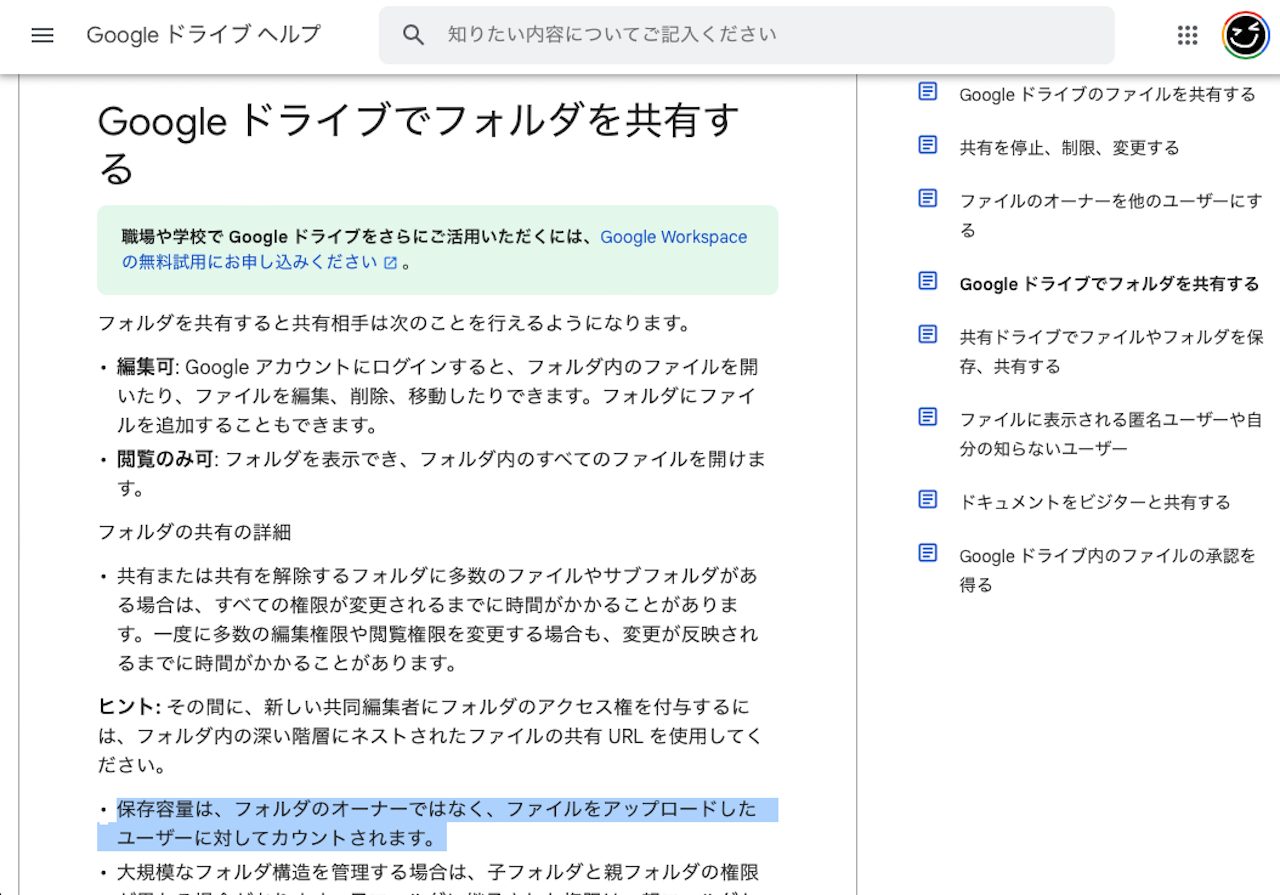Image resolution: width=1280 pixels, height=895 pixels.
Task: Click the フォルダの共有の詳細 subheading
Action: click(x=194, y=532)
